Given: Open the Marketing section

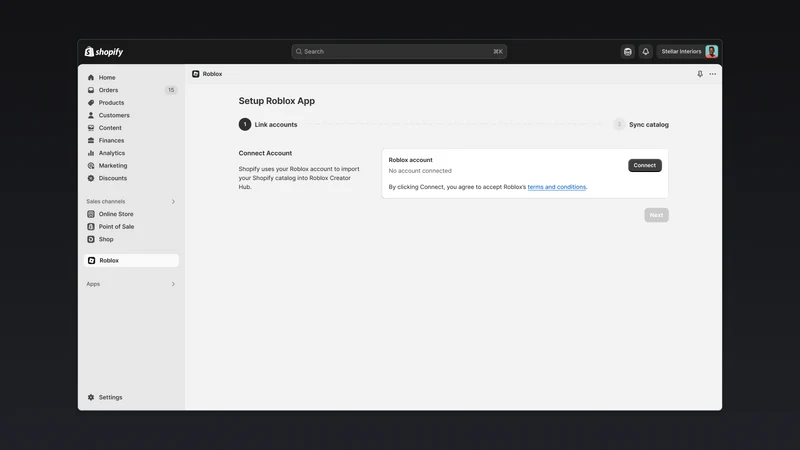Looking at the screenshot, I should (x=113, y=166).
